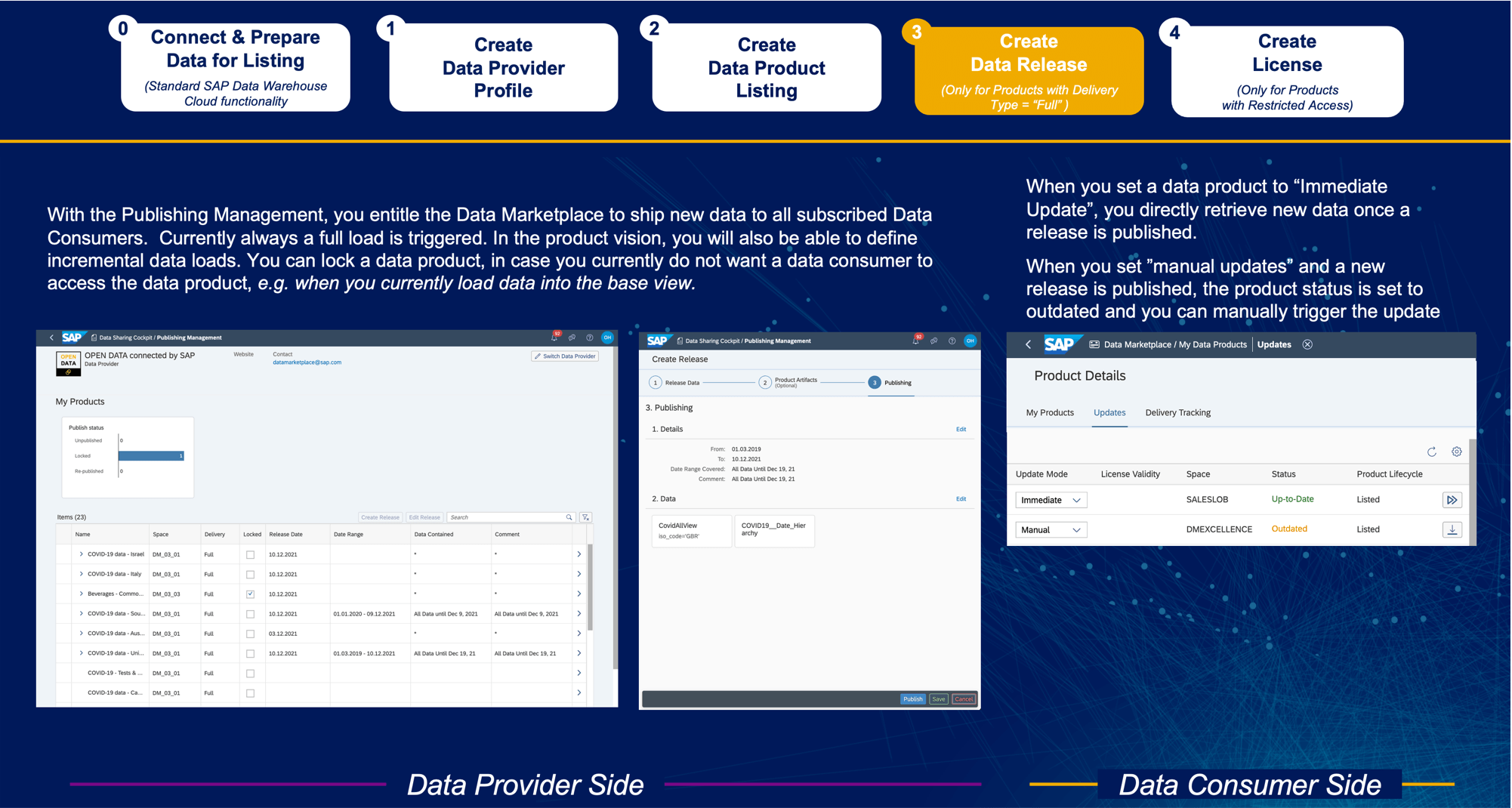Expand the COVID-19 data - Italy row
The height and width of the screenshot is (808, 1512).
click(81, 574)
